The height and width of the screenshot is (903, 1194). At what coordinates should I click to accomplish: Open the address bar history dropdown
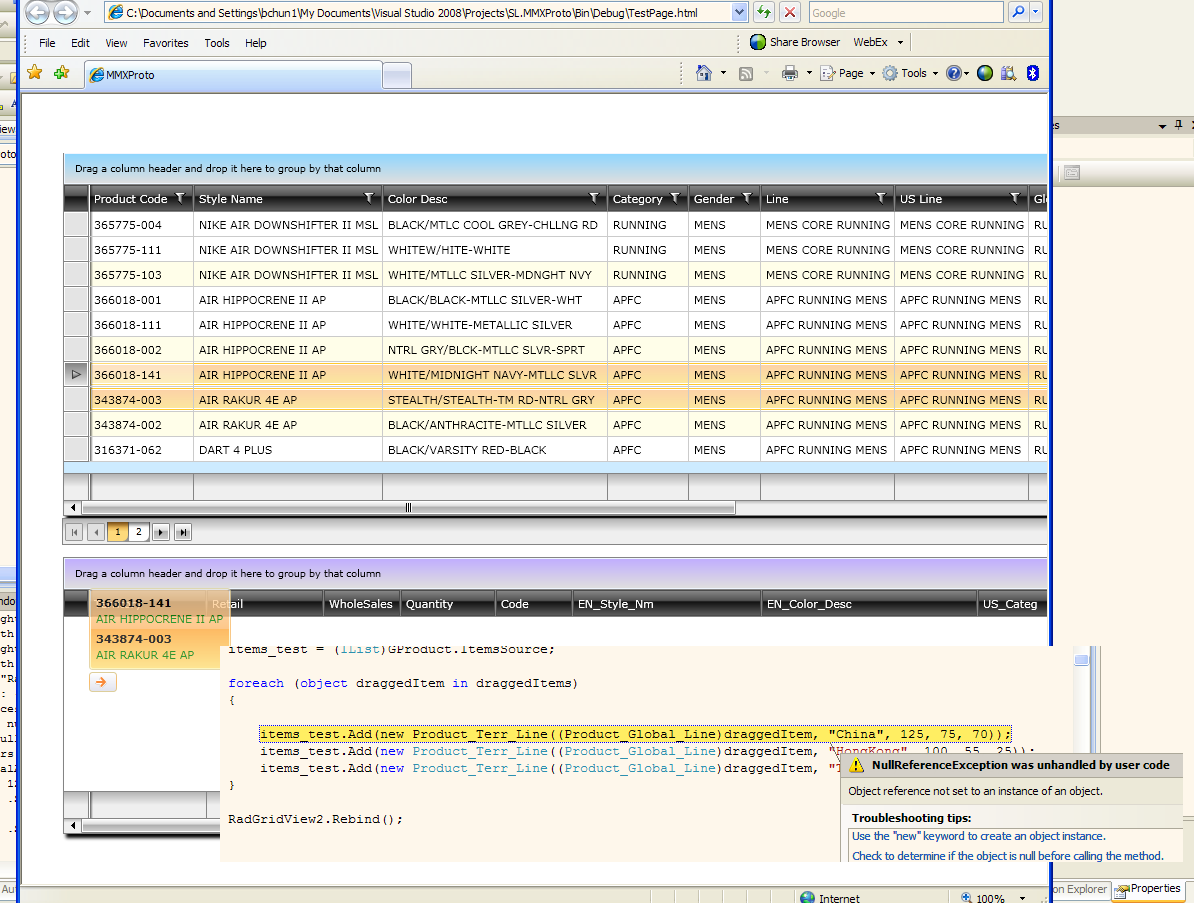pos(739,12)
